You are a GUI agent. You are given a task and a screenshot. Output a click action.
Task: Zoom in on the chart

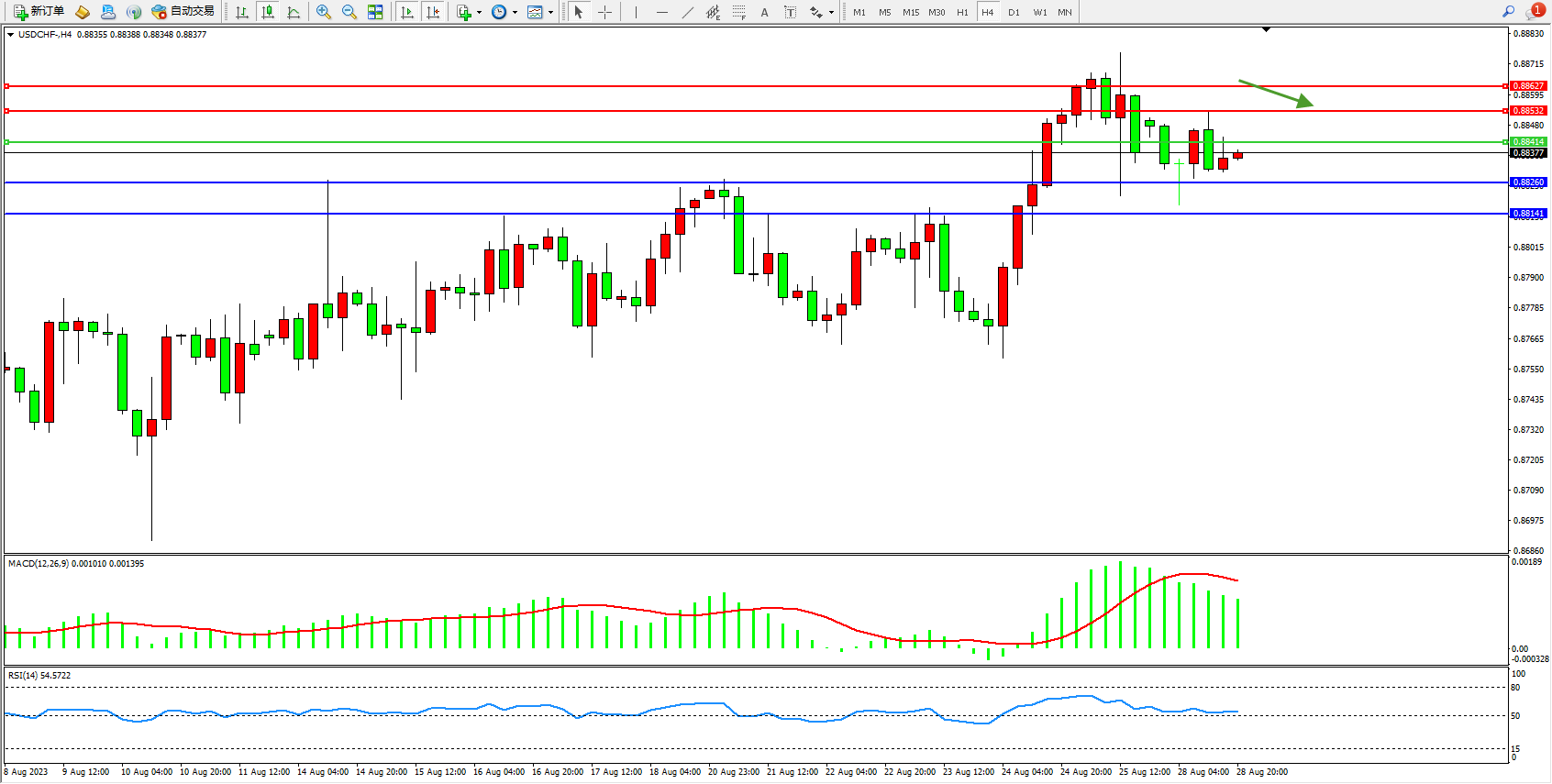click(x=324, y=12)
